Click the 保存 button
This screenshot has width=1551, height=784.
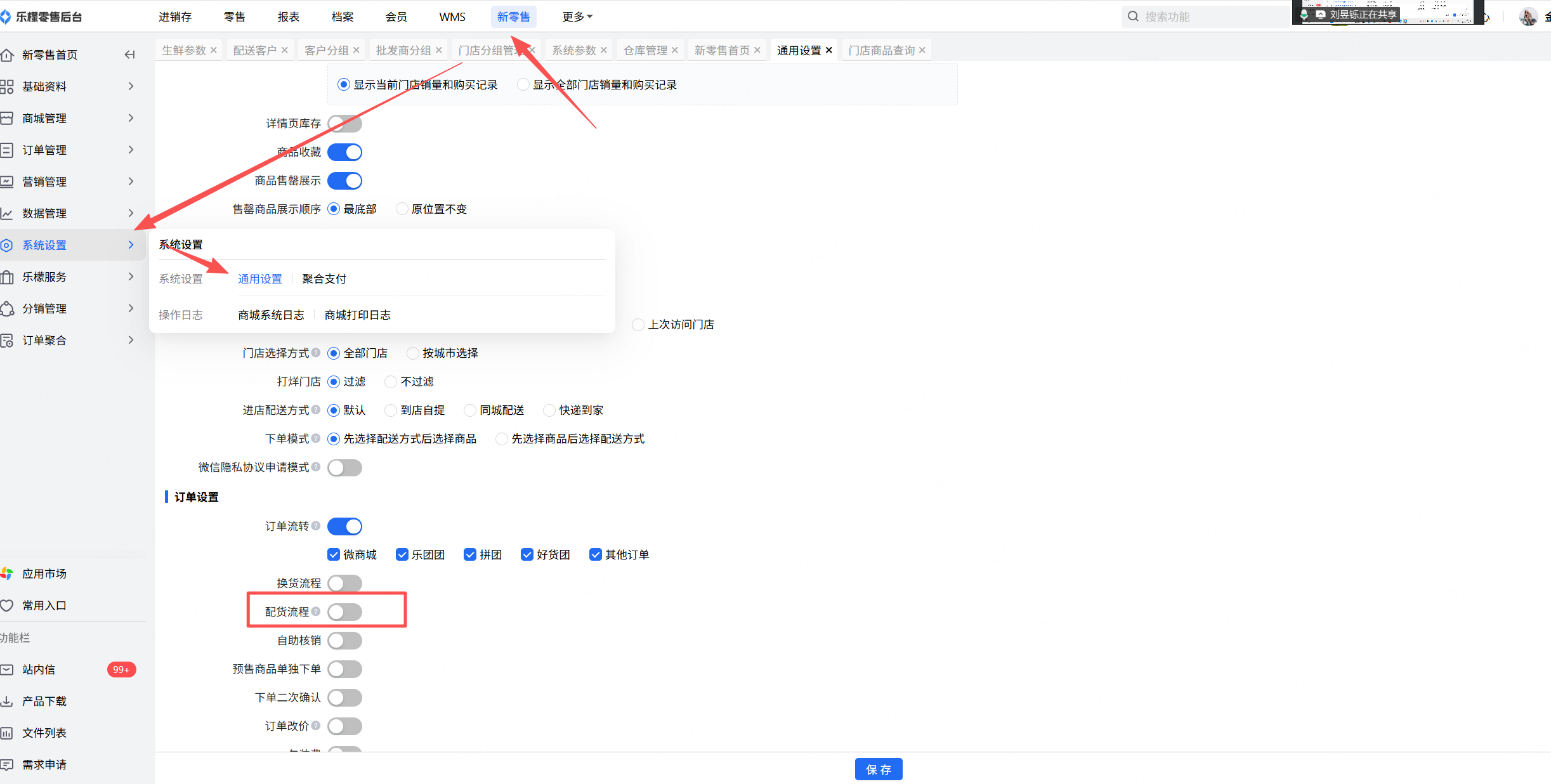tap(878, 769)
